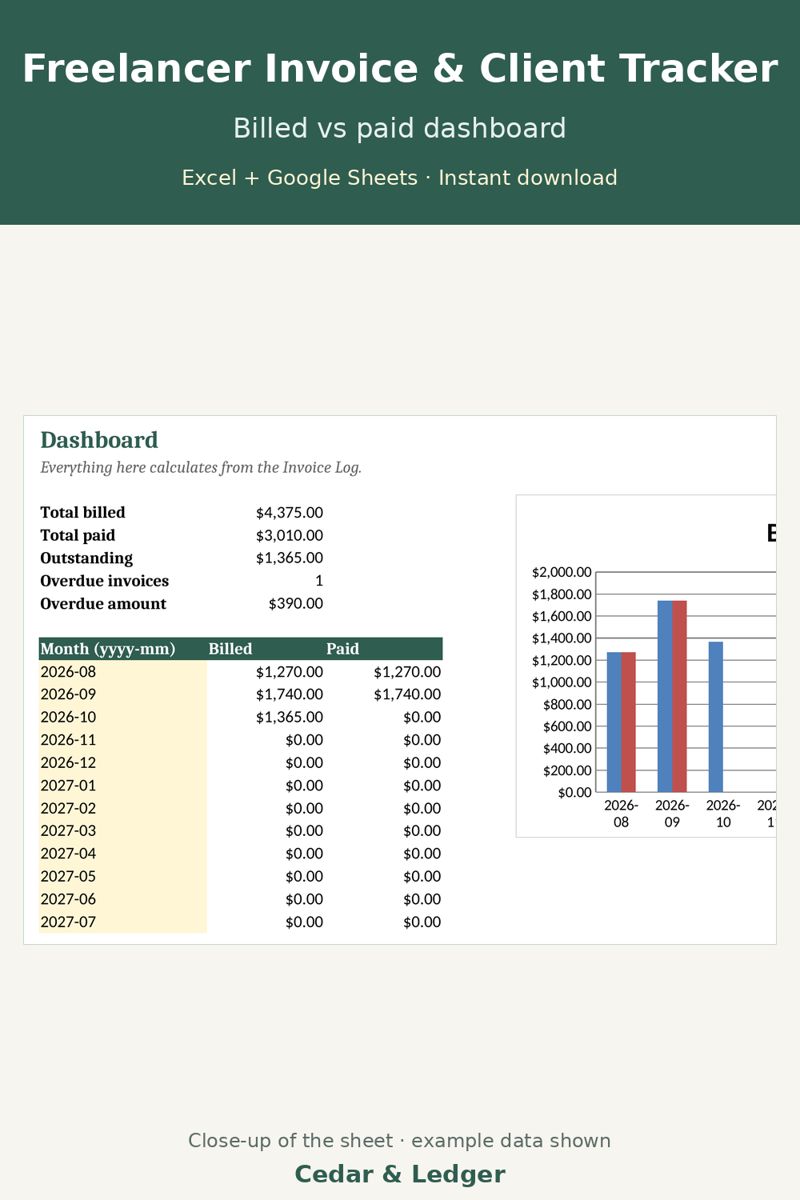The image size is (800, 1200).
Task: Select the Overdue amount label
Action: [x=103, y=604]
